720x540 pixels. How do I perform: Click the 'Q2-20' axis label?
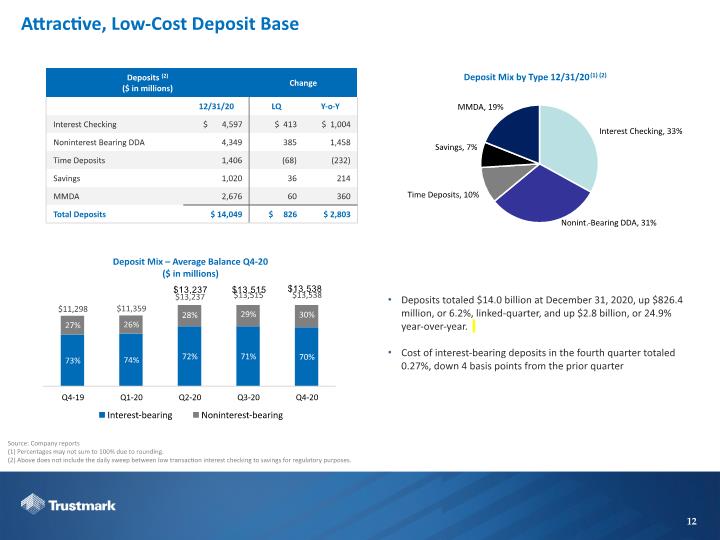click(190, 397)
